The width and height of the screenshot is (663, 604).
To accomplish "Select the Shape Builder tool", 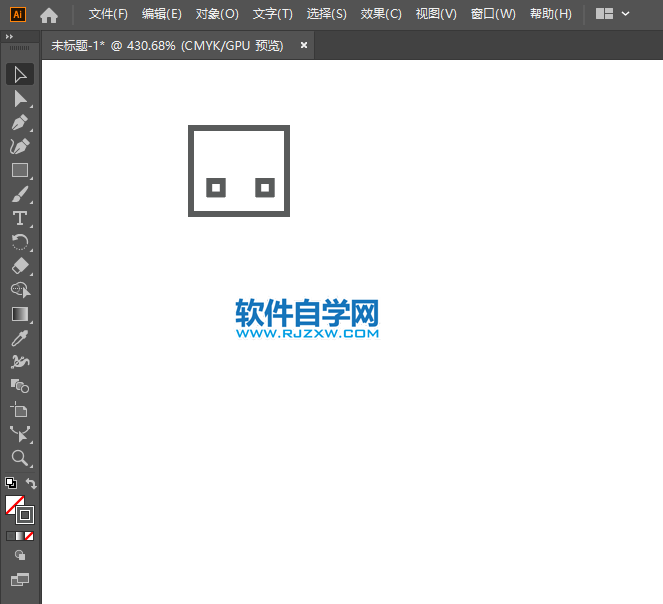I will tap(20, 290).
